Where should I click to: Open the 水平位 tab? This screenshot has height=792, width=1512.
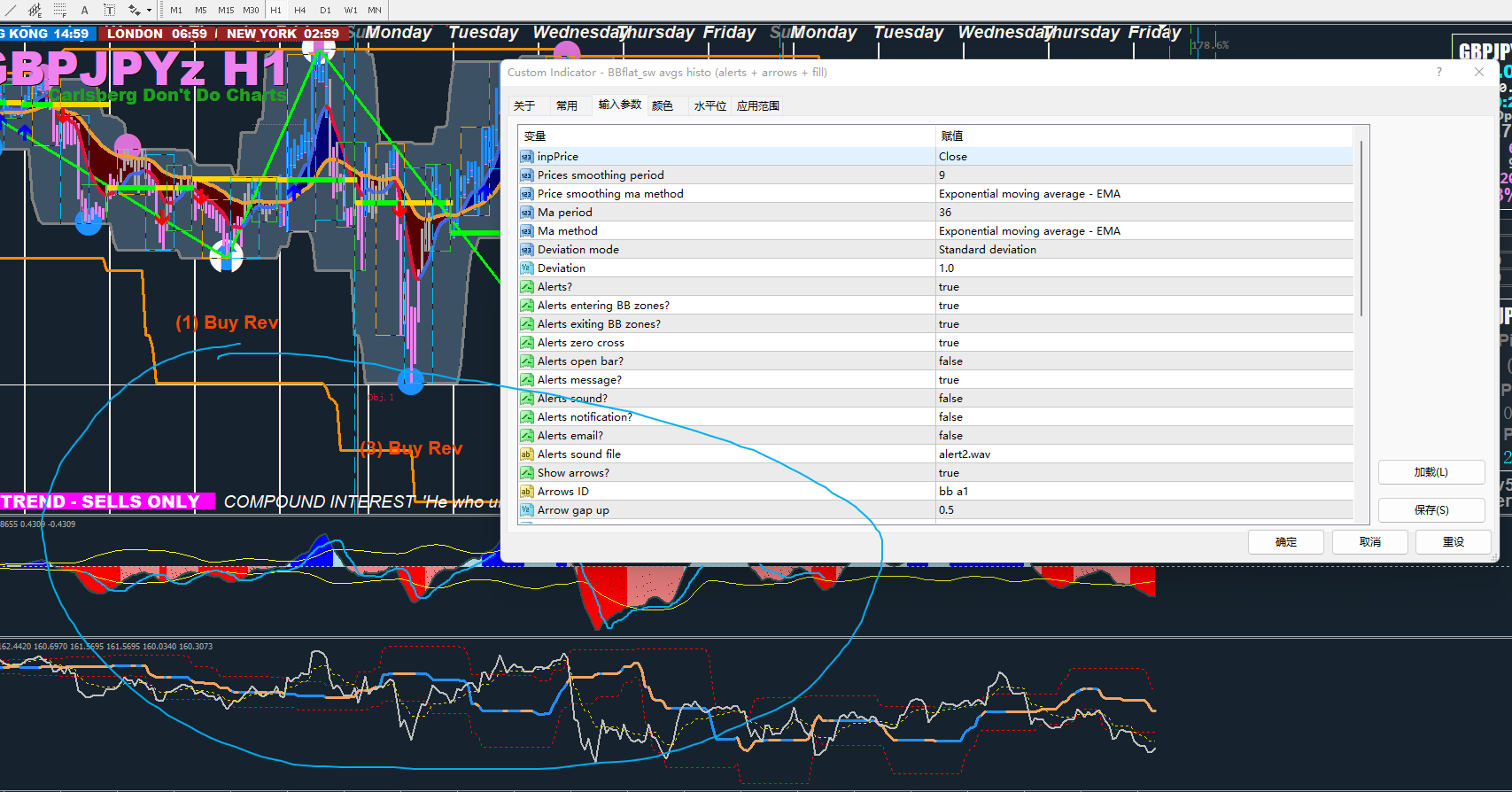[x=709, y=106]
